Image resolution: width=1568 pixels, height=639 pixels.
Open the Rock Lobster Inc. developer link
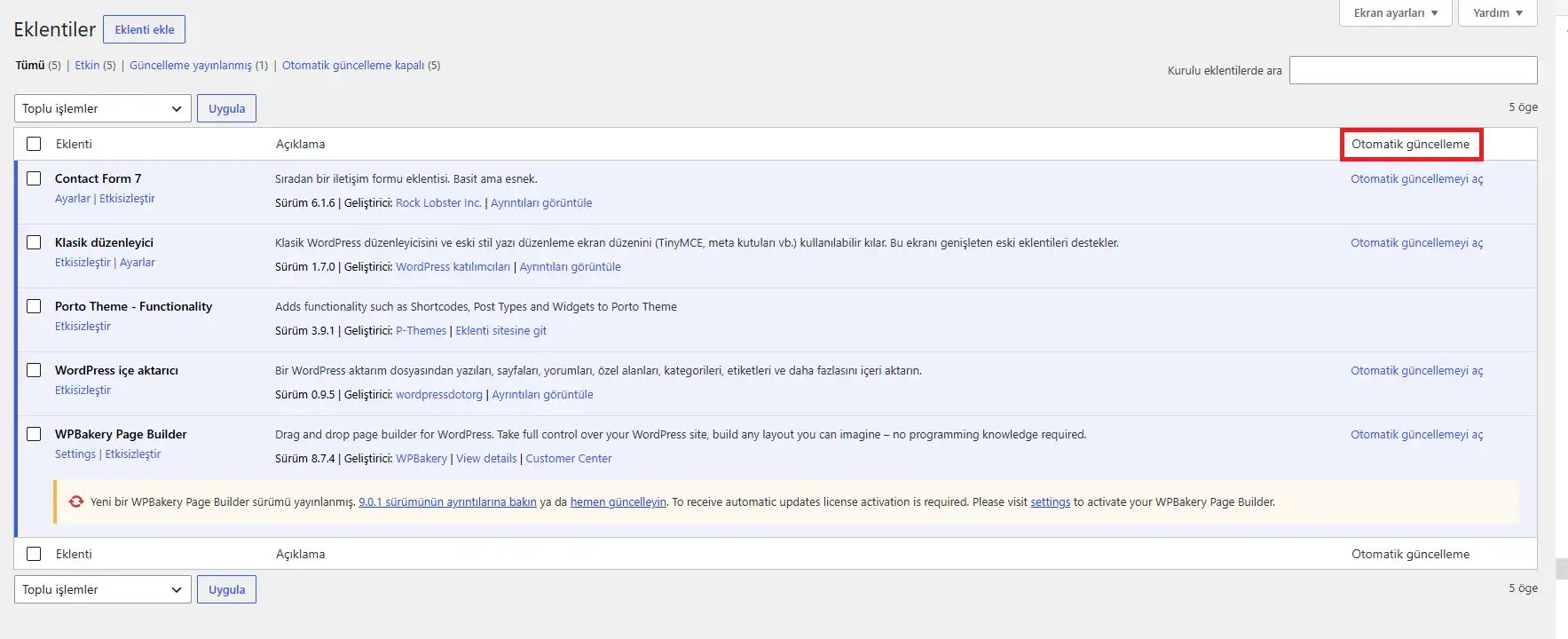tap(438, 202)
